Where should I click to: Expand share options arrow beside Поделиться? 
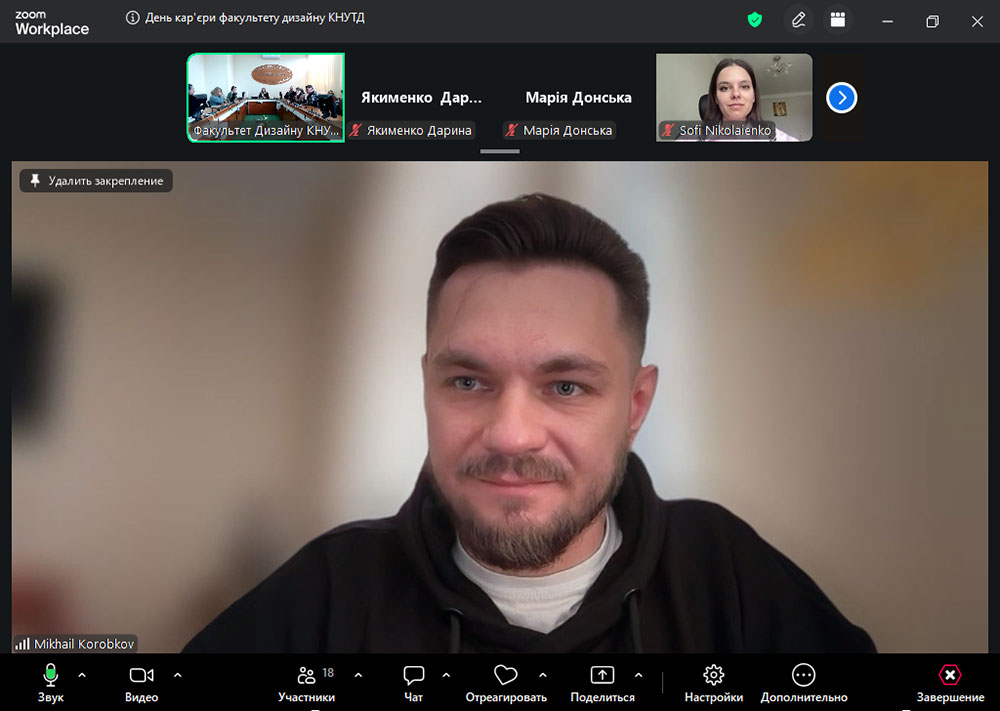tap(638, 675)
